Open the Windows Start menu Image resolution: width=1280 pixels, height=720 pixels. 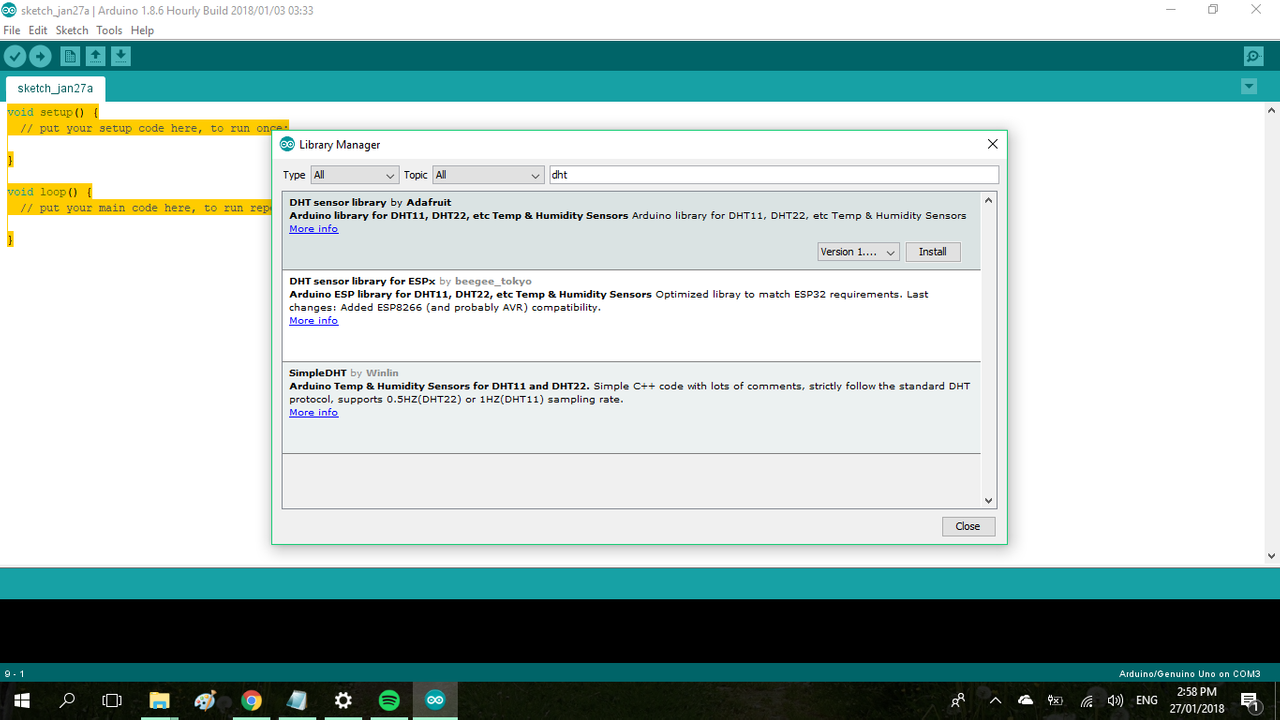(20, 701)
